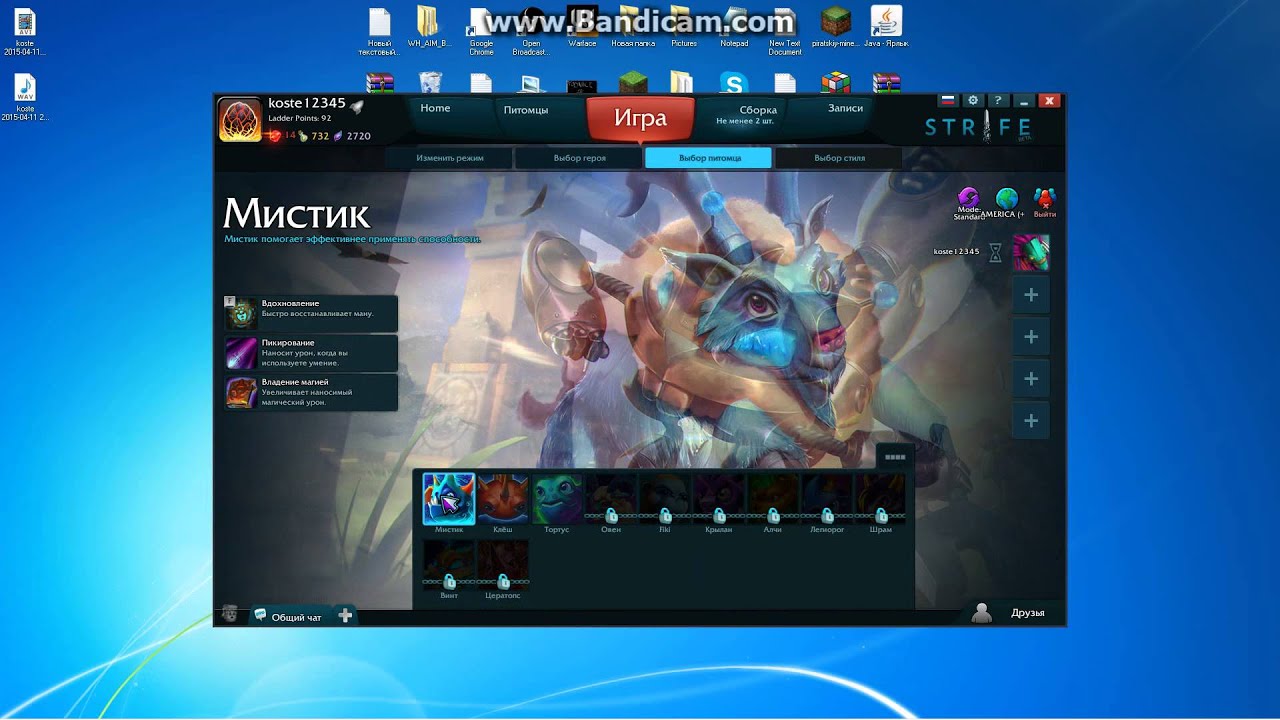Click the rocket icon beside koste12345
This screenshot has width=1280, height=720.
pyautogui.click(x=356, y=106)
